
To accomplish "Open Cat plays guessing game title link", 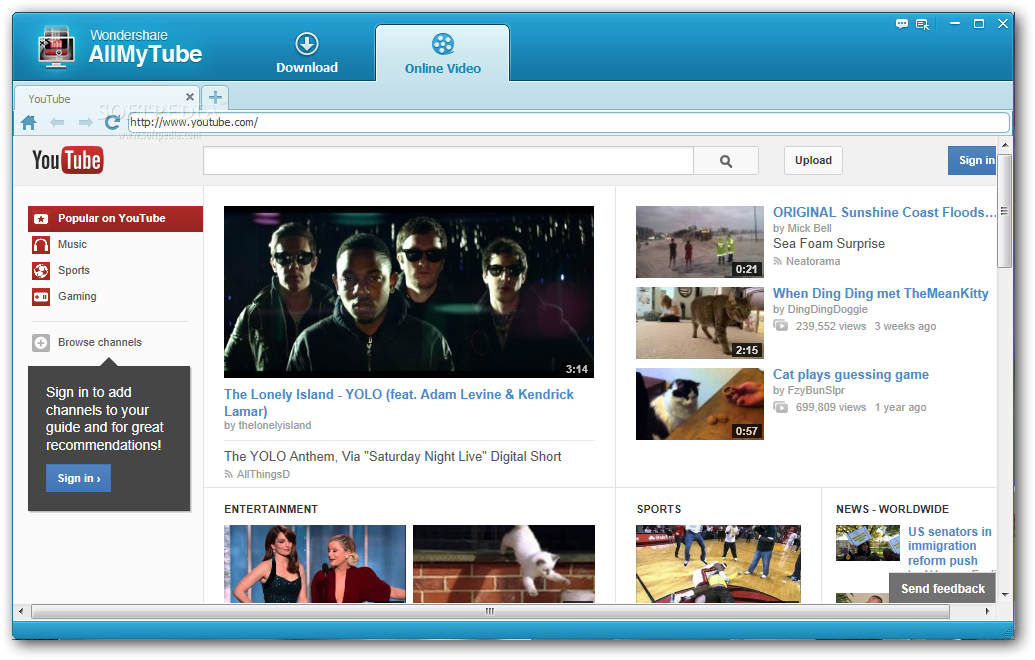I will click(851, 375).
